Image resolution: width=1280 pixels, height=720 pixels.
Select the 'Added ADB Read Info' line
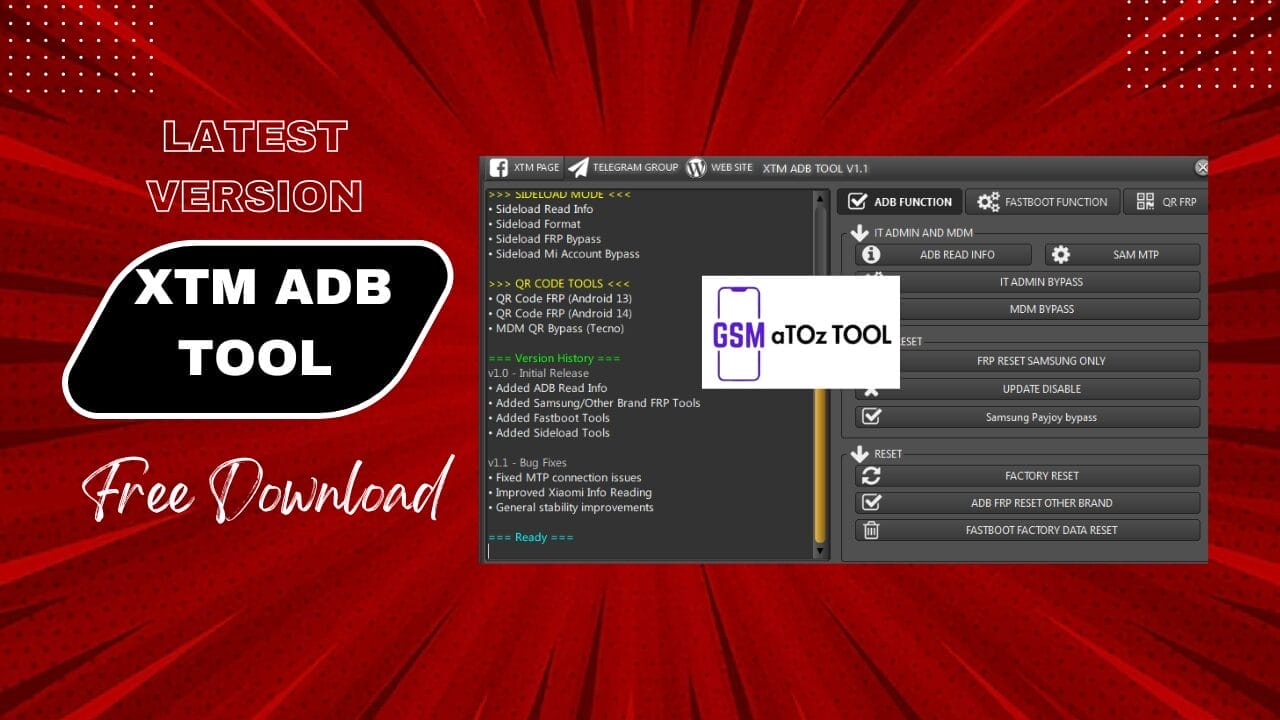547,388
